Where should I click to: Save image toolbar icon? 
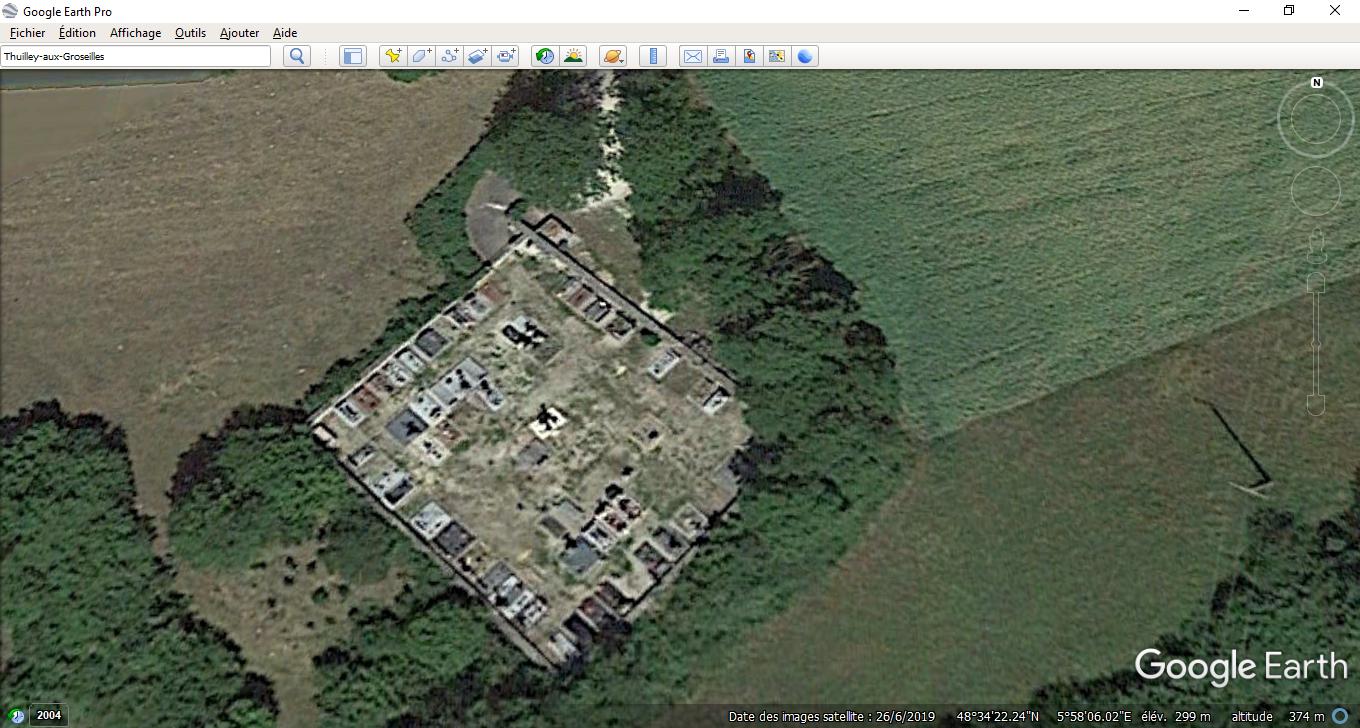748,56
